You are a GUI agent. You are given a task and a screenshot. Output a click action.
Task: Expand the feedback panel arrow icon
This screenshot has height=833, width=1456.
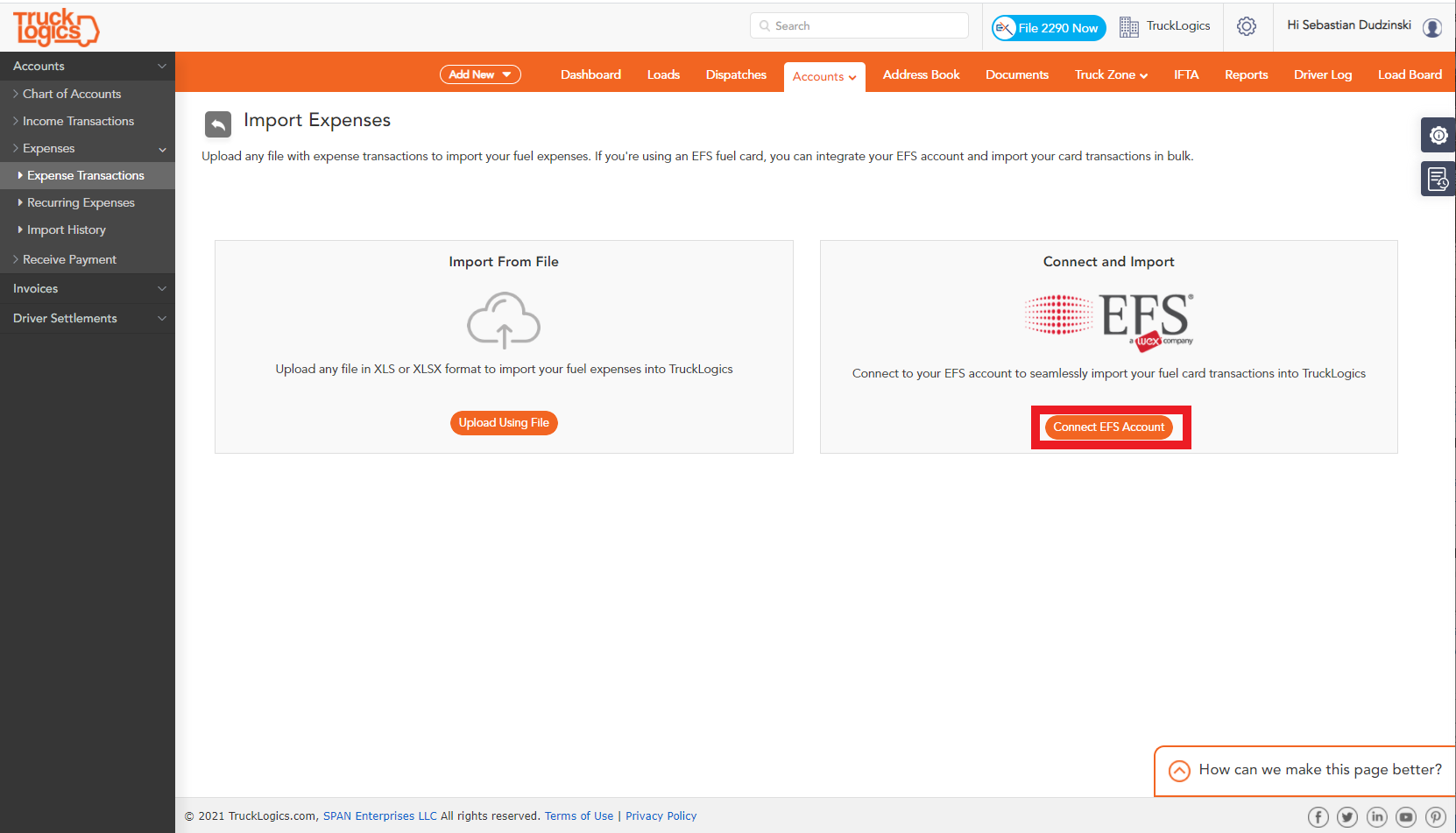[1179, 771]
